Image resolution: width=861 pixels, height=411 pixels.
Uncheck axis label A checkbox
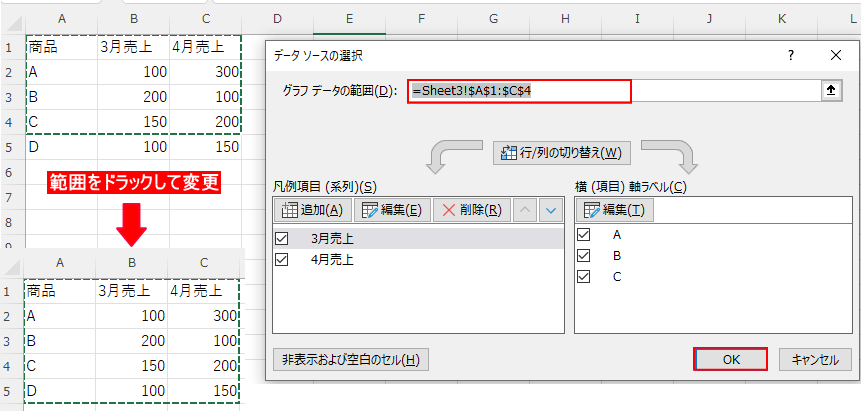[584, 235]
